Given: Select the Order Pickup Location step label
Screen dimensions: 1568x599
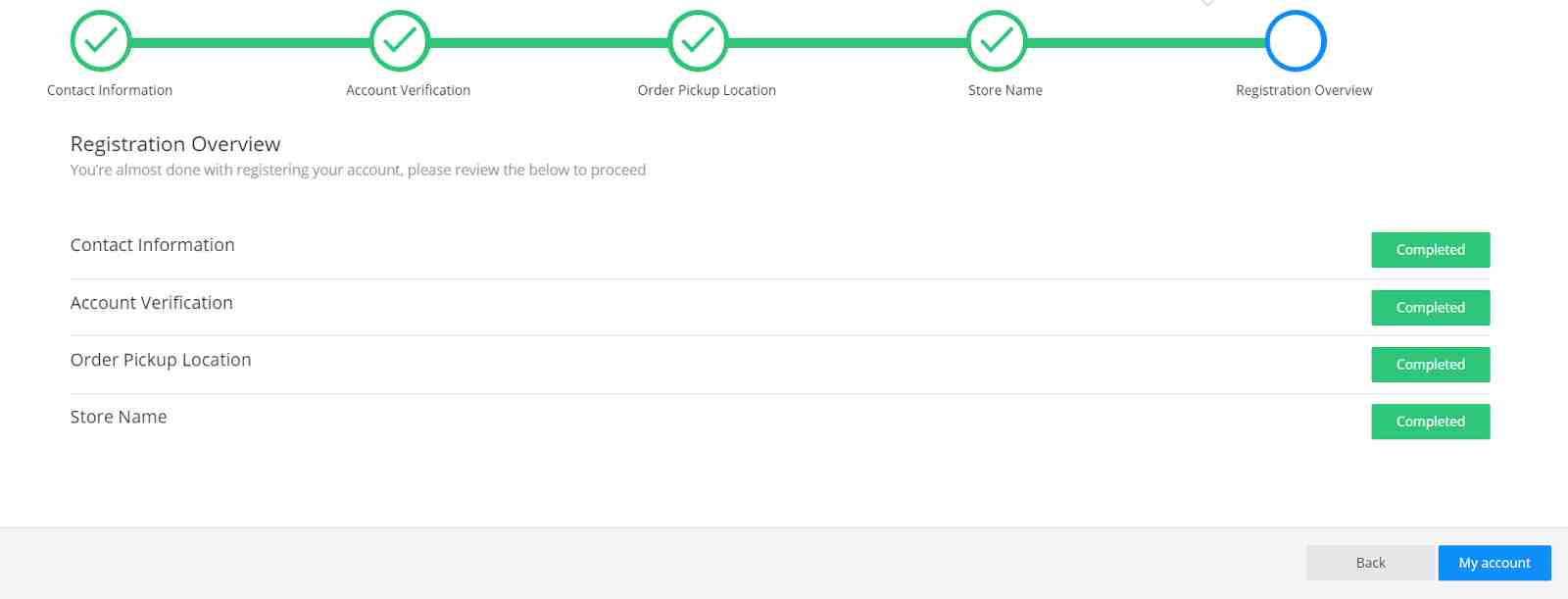Looking at the screenshot, I should (707, 90).
